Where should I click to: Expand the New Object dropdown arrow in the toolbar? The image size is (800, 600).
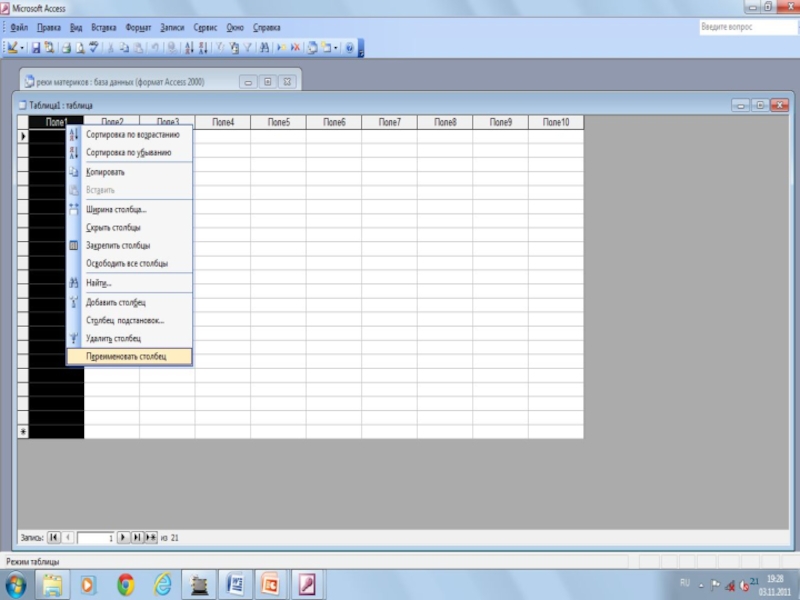[x=336, y=47]
